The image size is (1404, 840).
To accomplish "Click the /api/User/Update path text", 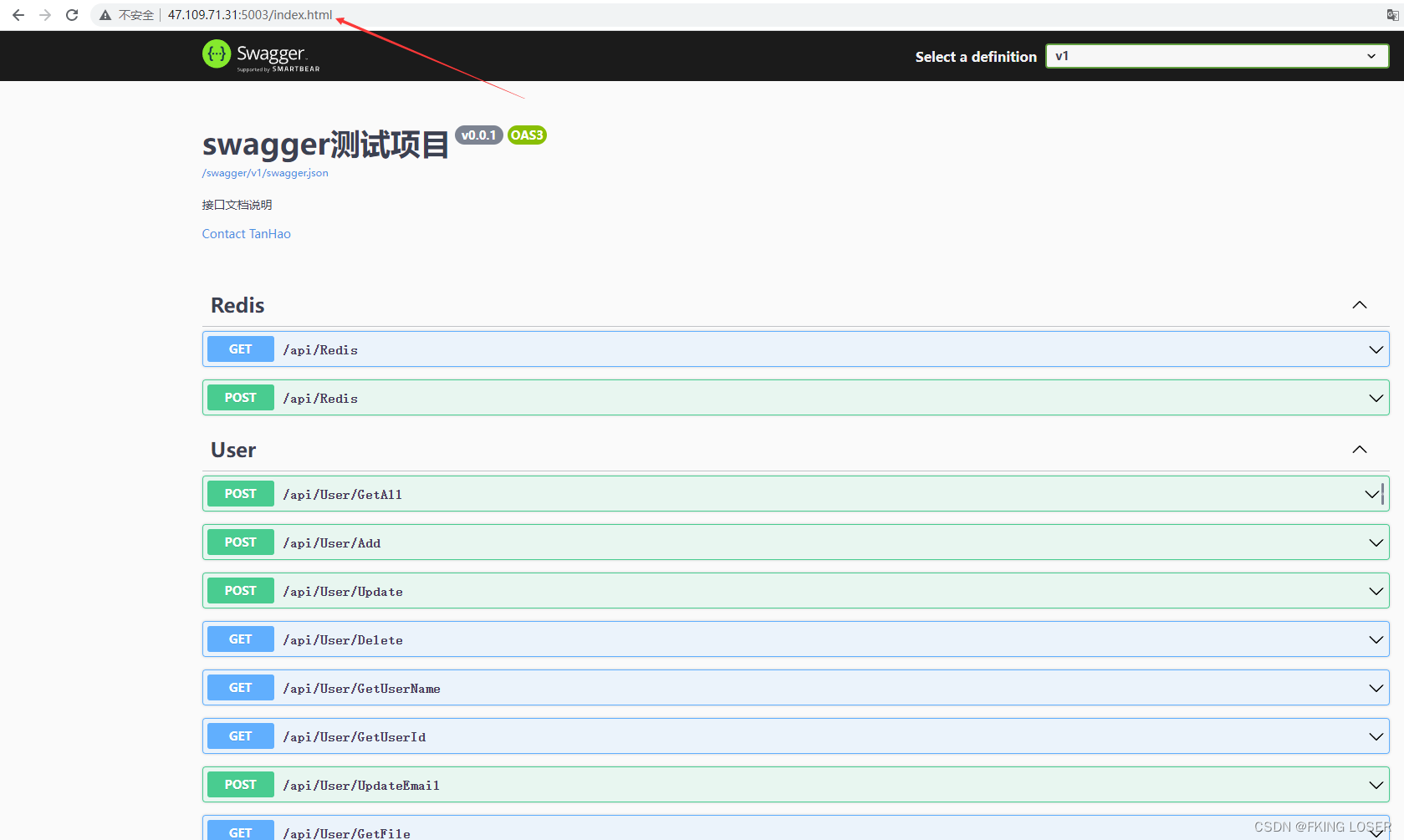I will coord(343,592).
